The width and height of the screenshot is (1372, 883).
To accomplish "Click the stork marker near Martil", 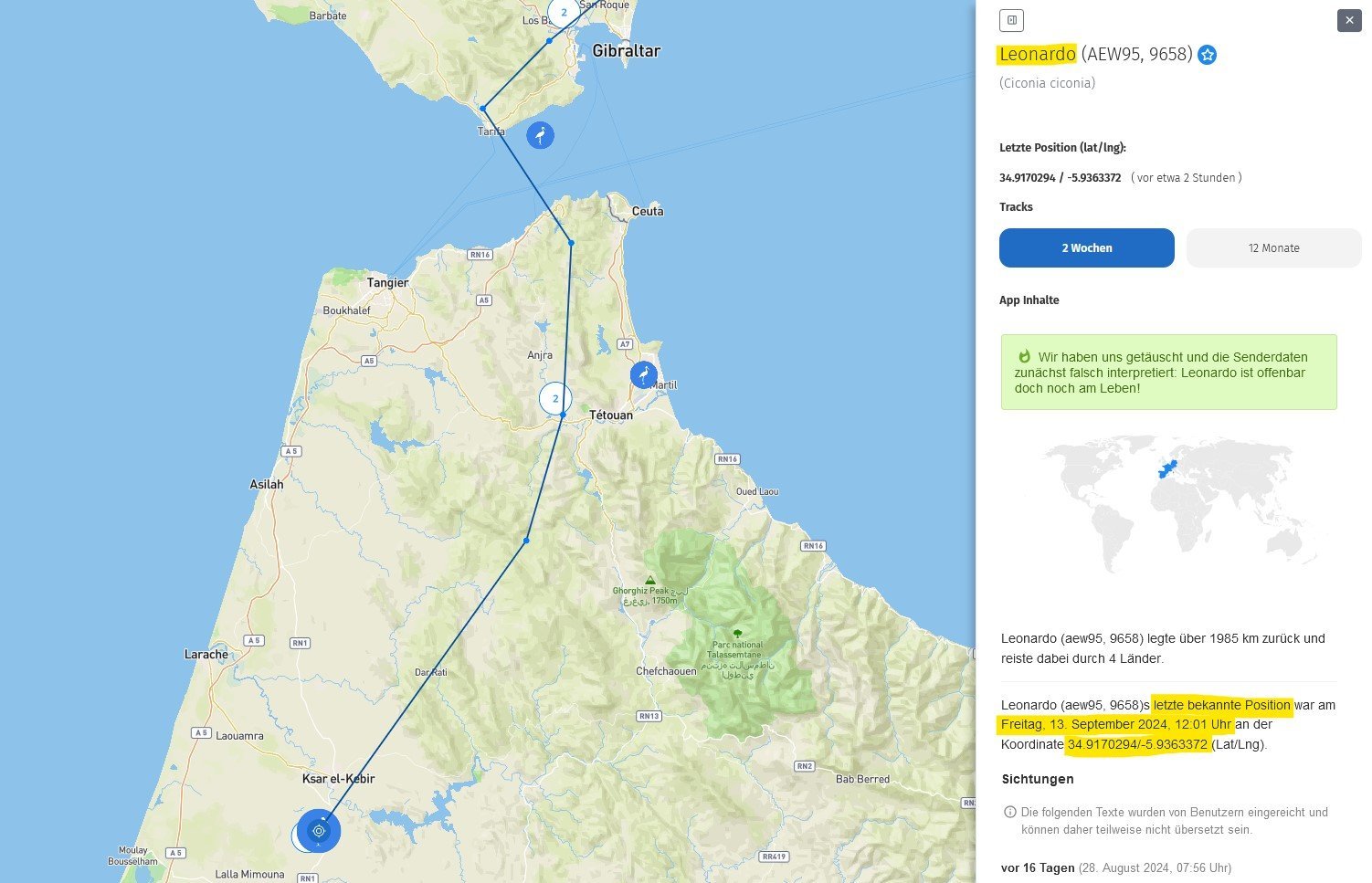I will pyautogui.click(x=643, y=374).
